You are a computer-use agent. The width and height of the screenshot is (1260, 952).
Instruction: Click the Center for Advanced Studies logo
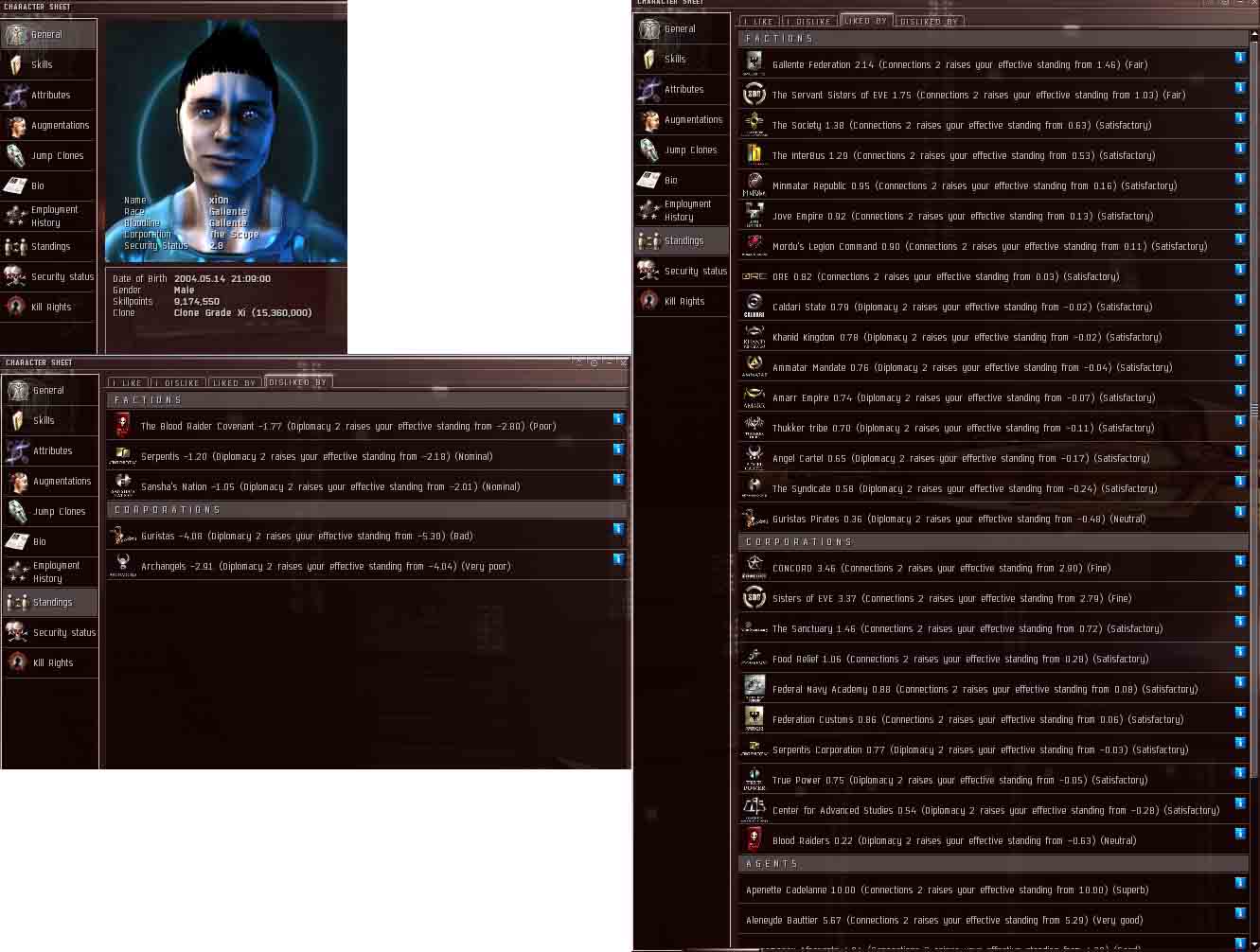[754, 810]
